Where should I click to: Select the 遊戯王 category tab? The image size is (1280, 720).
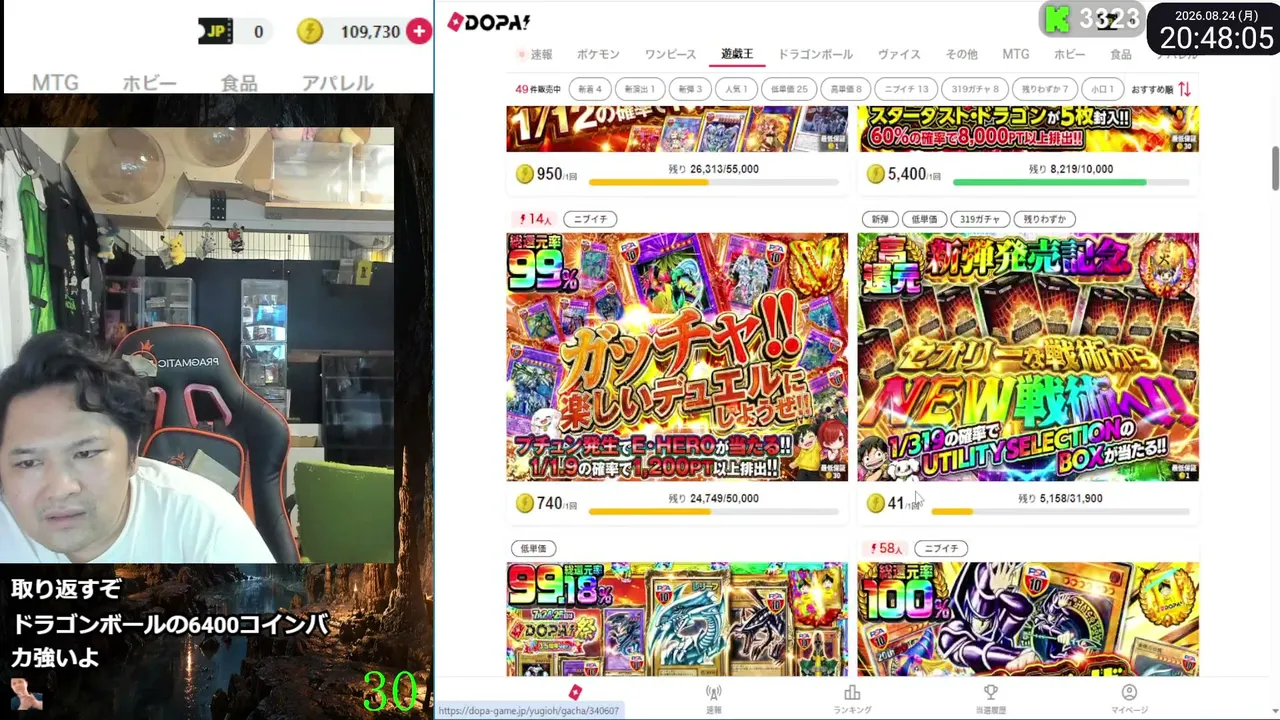pyautogui.click(x=737, y=55)
